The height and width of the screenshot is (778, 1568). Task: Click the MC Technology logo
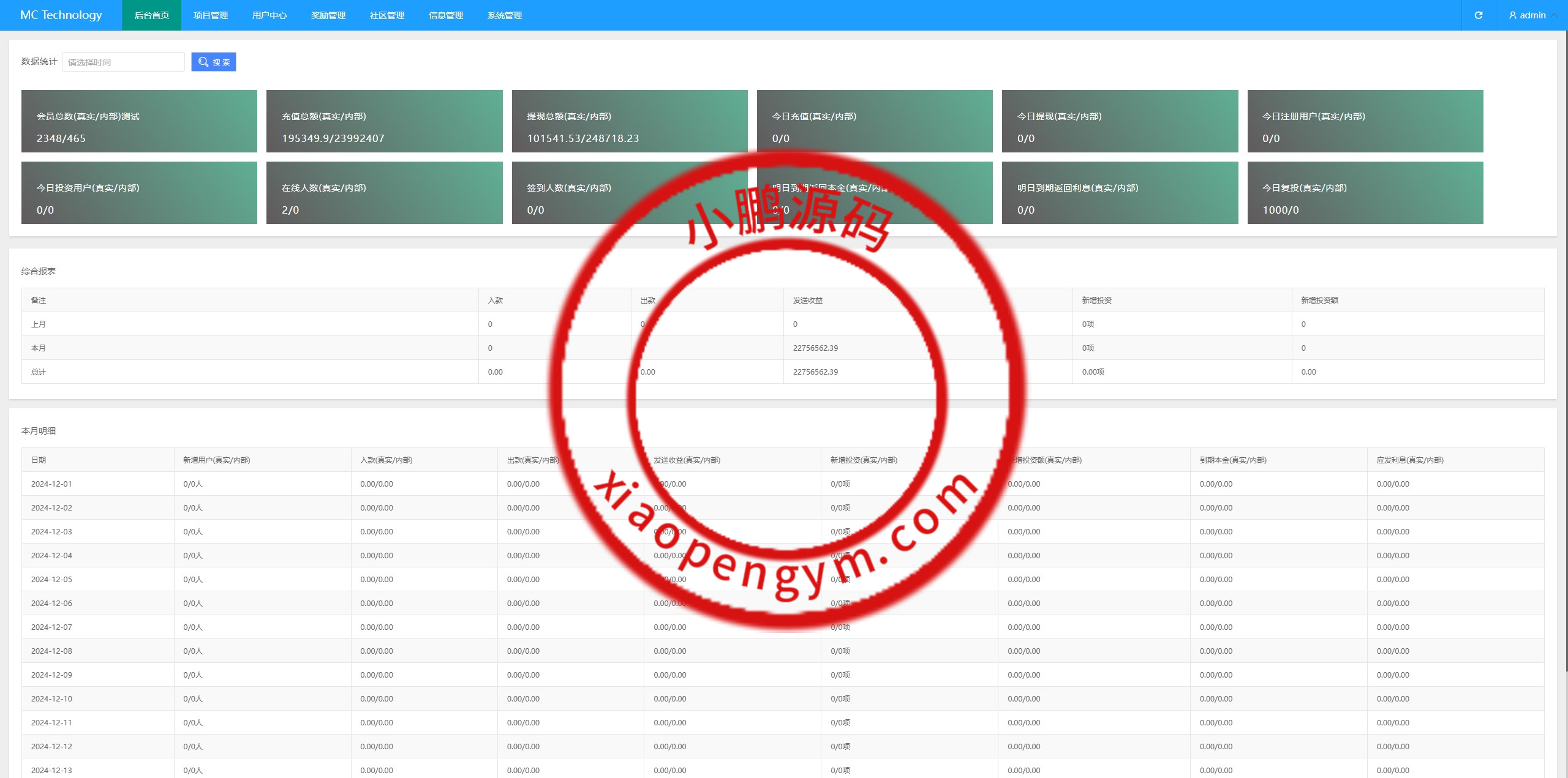coord(61,15)
